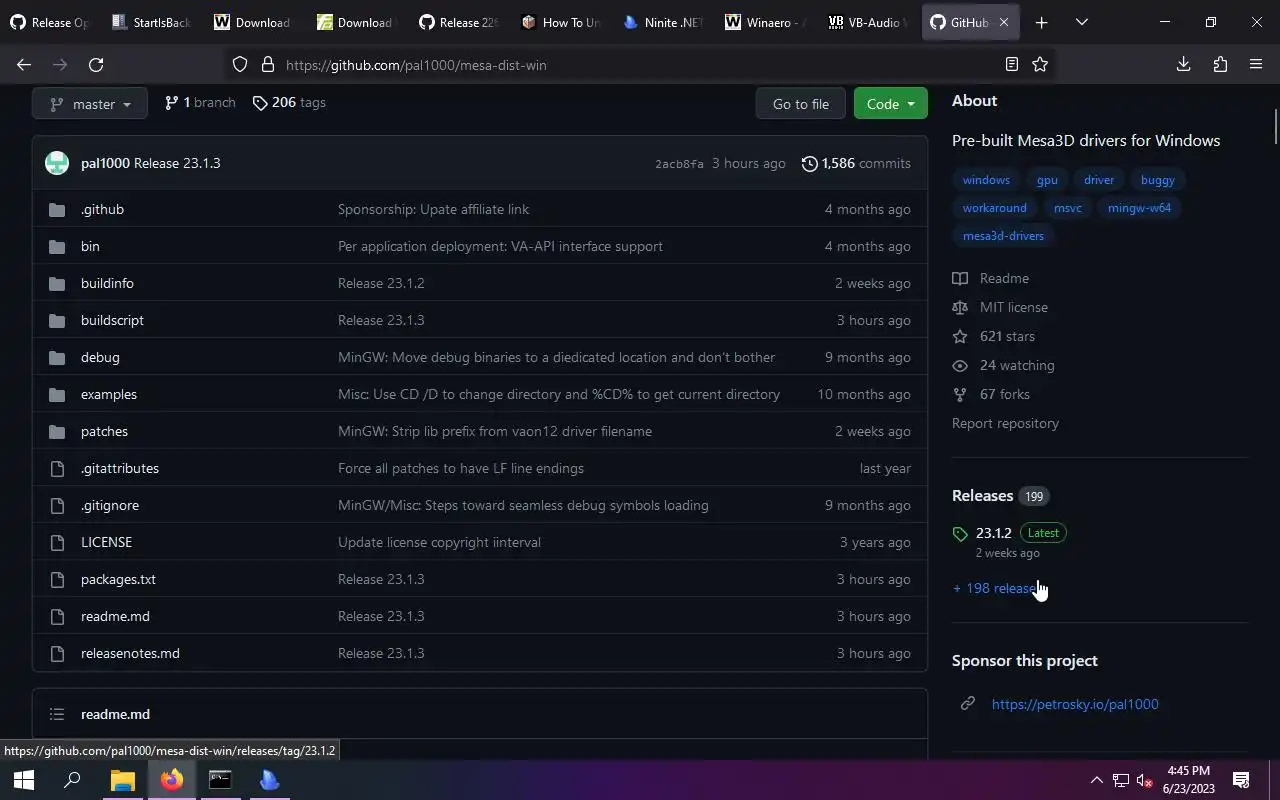This screenshot has width=1280, height=800.
Task: Open the taskbar clock showing 4:45 PM
Action: click(1189, 780)
